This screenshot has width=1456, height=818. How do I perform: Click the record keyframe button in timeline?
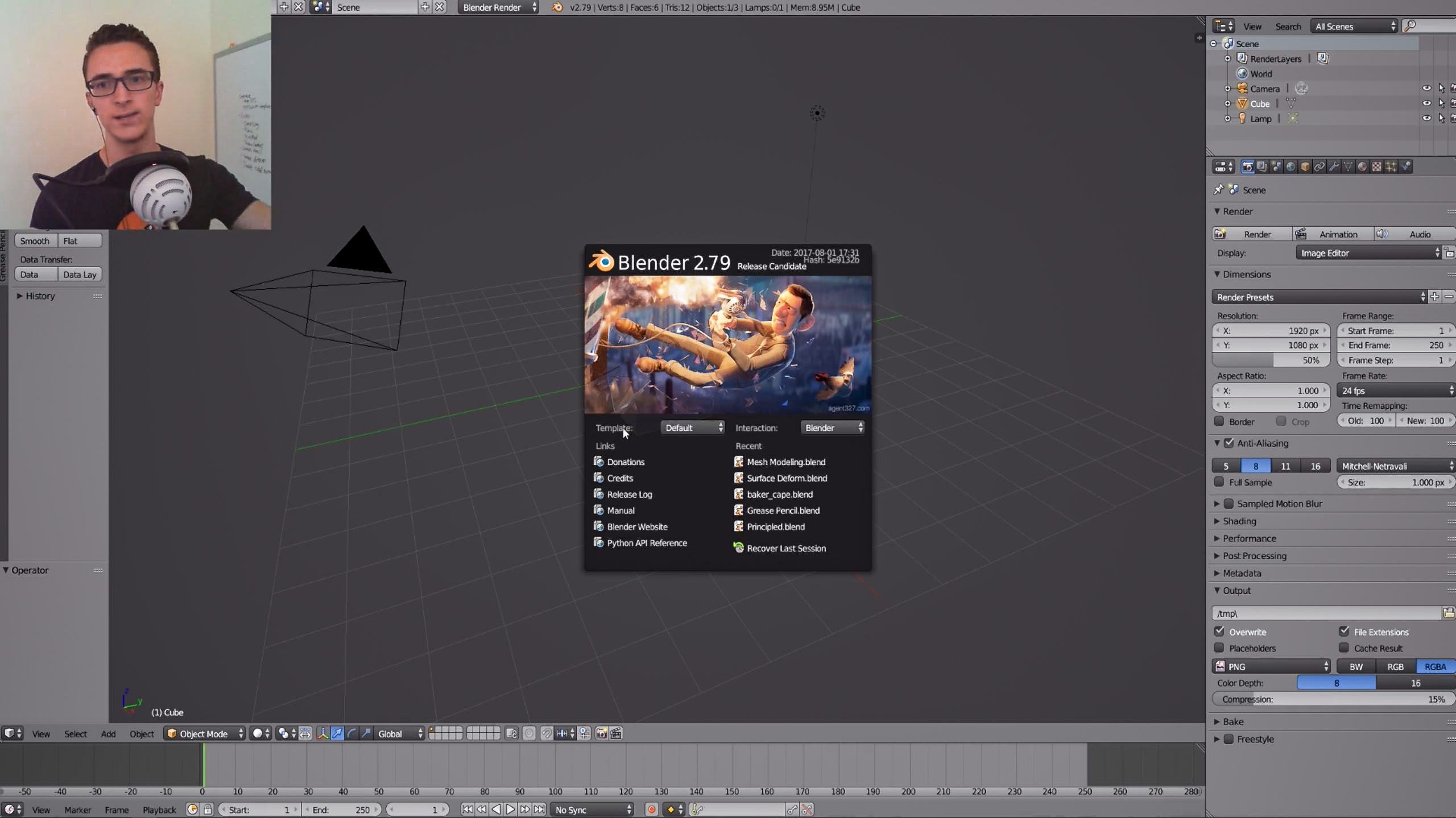(652, 809)
